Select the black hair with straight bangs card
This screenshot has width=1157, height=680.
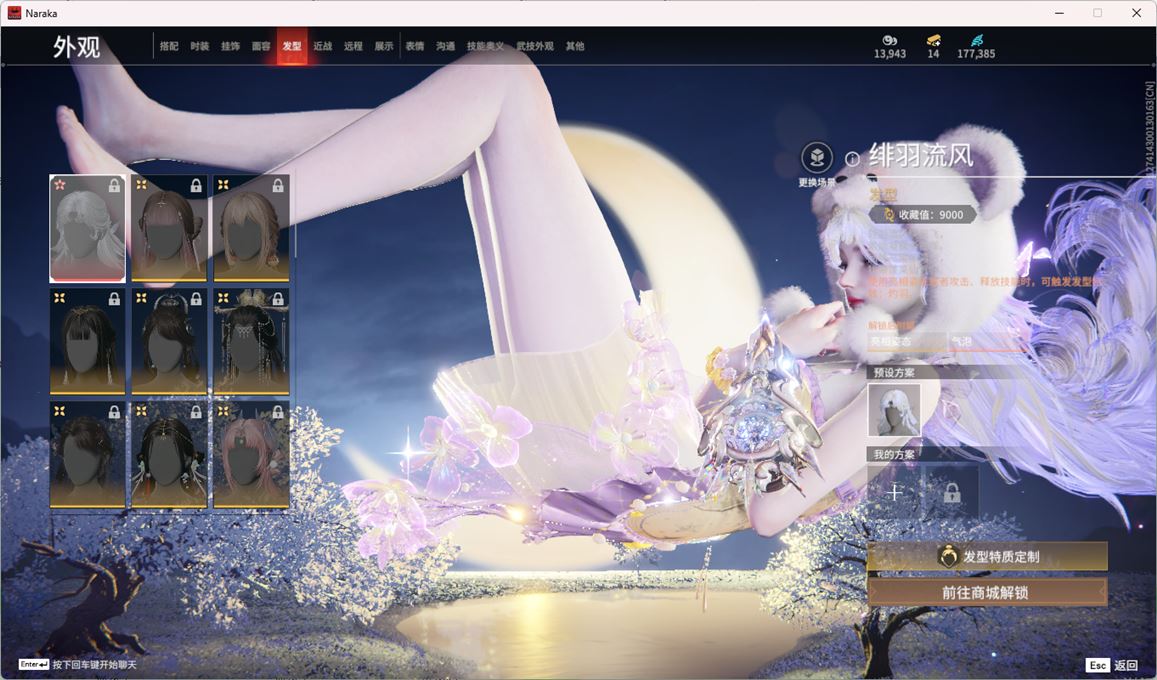(x=87, y=341)
